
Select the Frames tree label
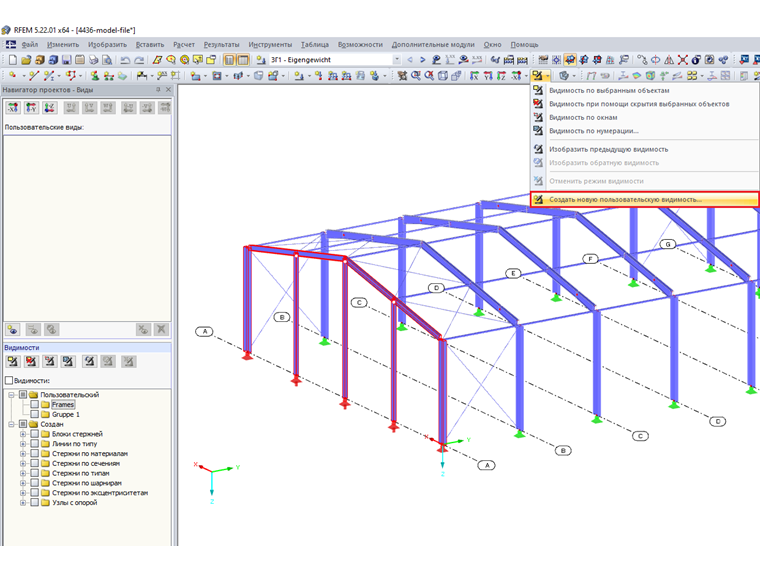(x=63, y=404)
